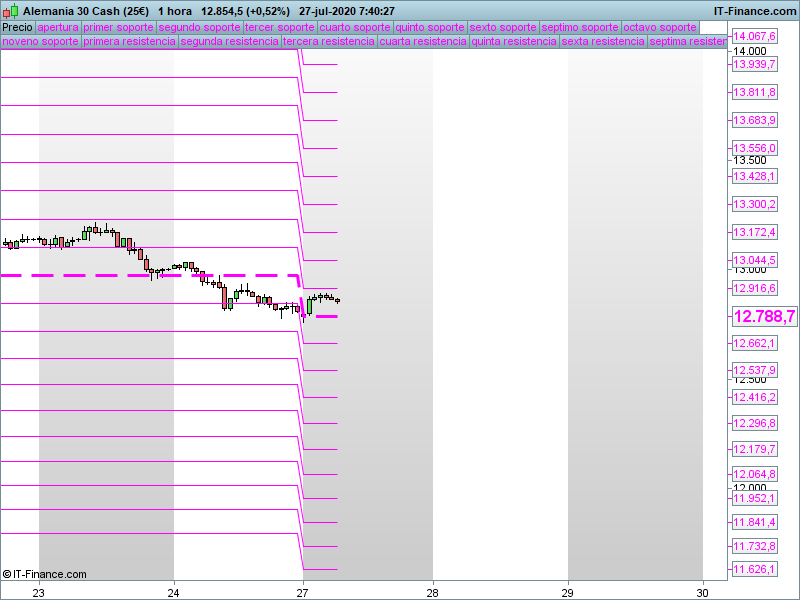Click the date 24 on time axis

[174, 591]
